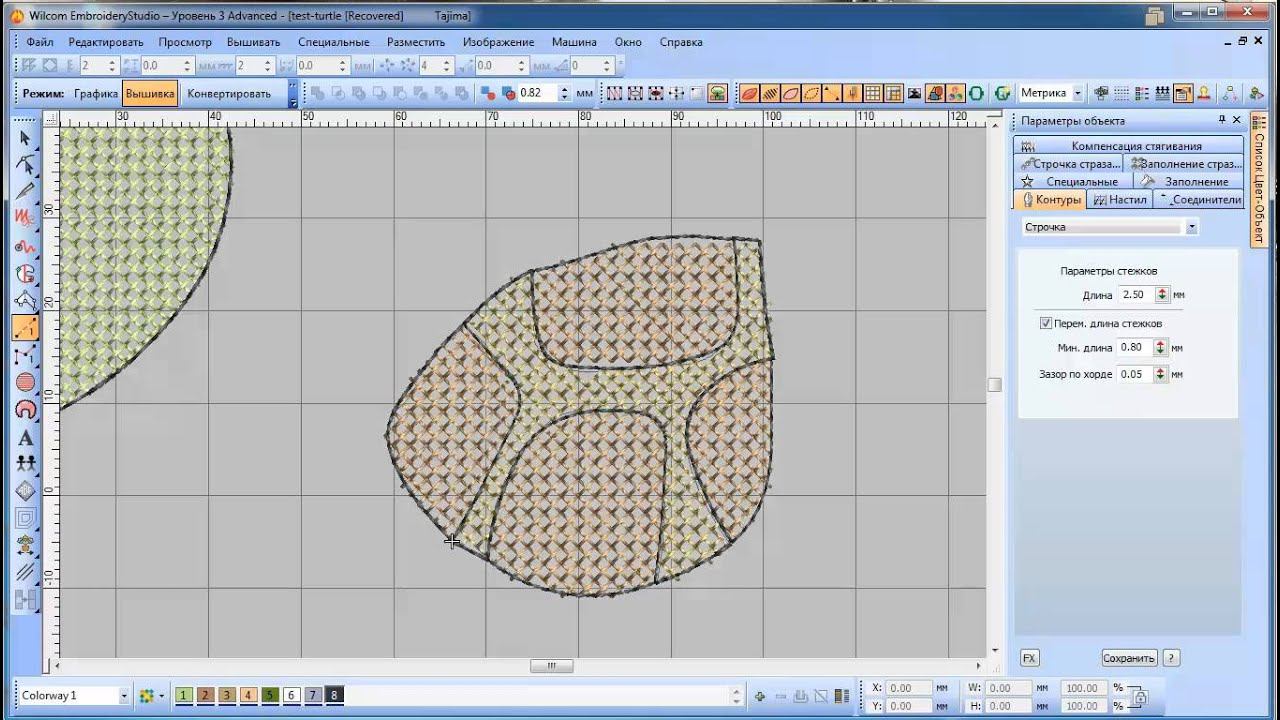Image resolution: width=1280 pixels, height=720 pixels.
Task: Click the Конвертировать button
Action: point(229,93)
